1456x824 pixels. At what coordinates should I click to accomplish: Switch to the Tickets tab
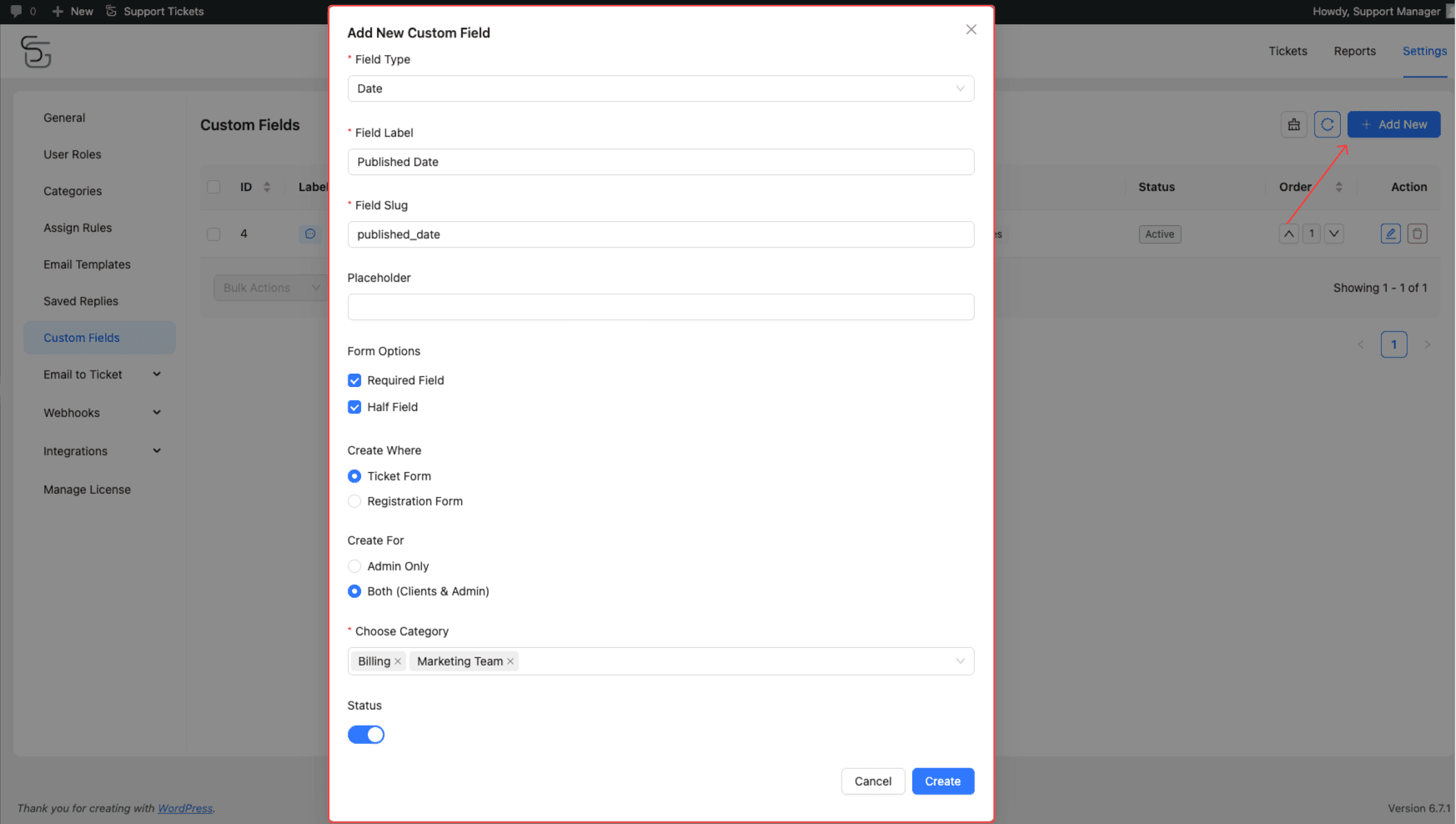click(1288, 51)
